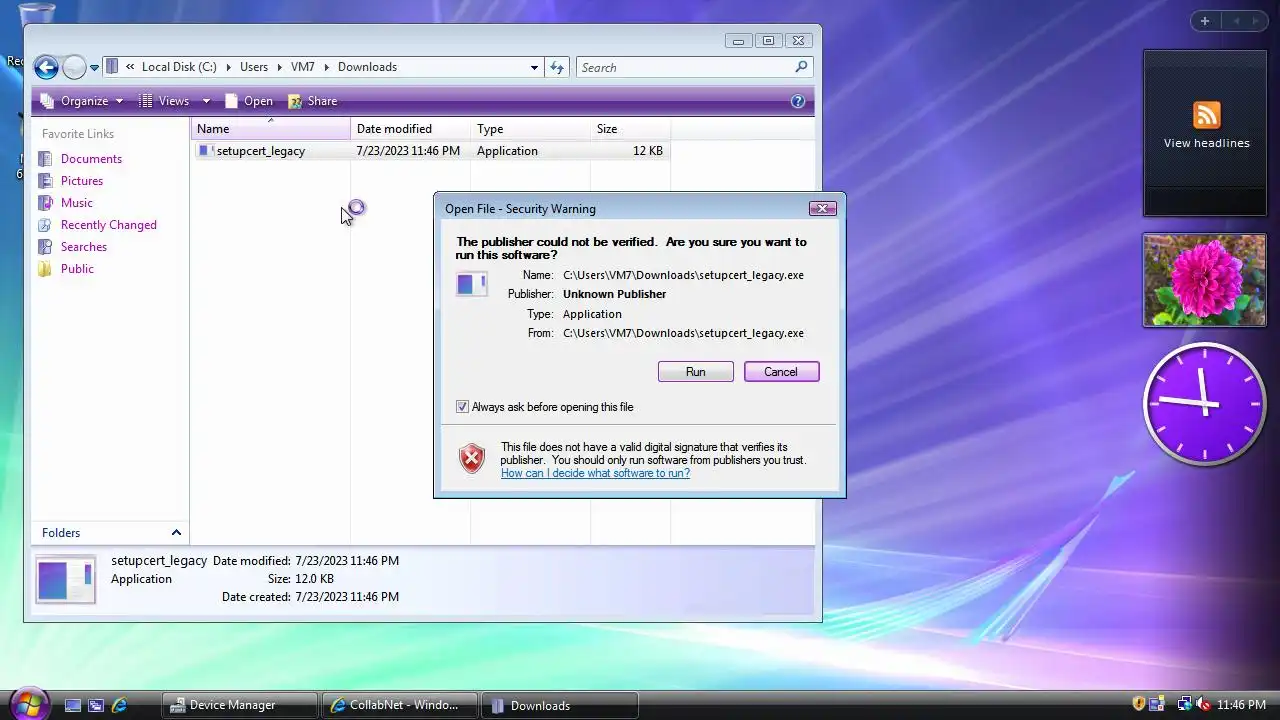Click the Search input box
Image resolution: width=1280 pixels, height=720 pixels.
point(685,67)
